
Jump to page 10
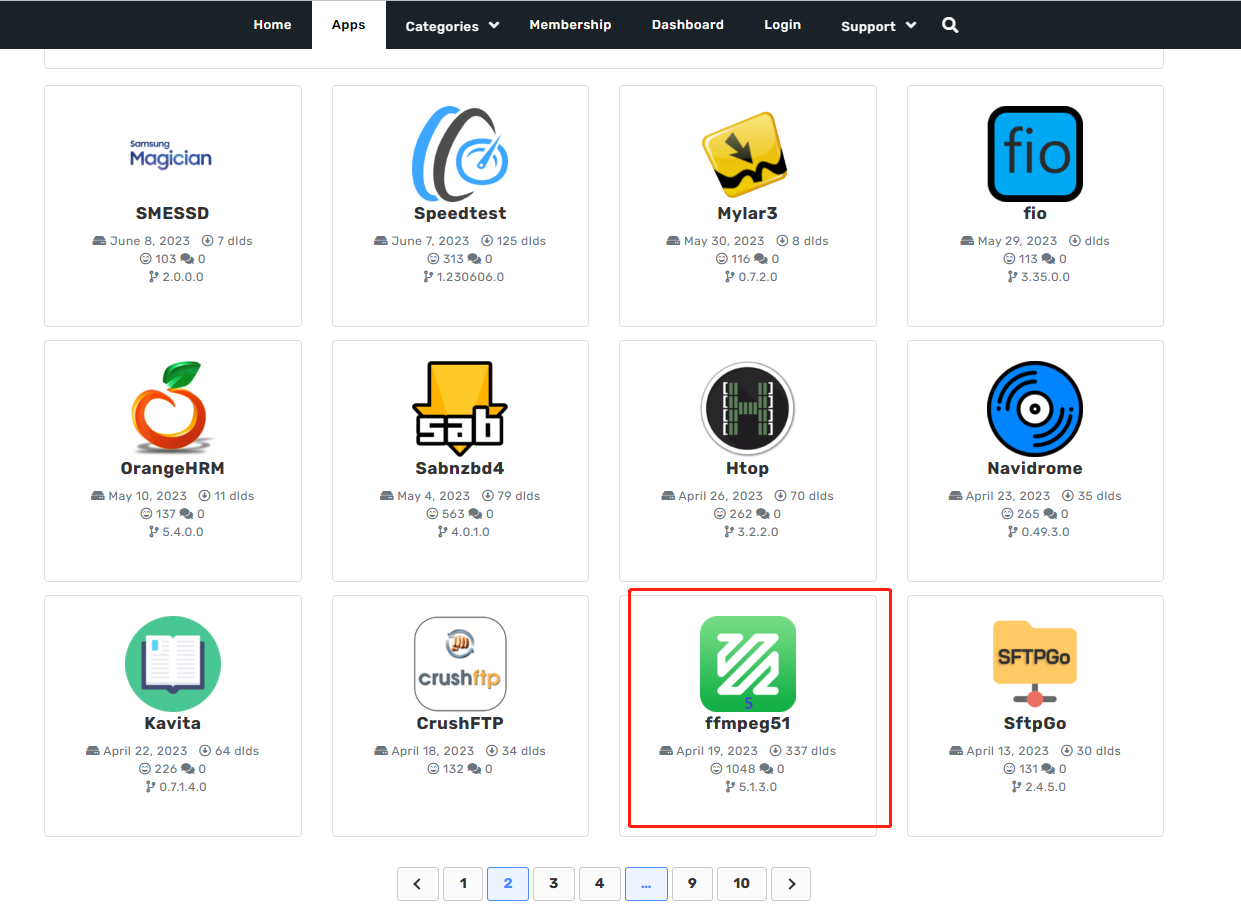(741, 884)
